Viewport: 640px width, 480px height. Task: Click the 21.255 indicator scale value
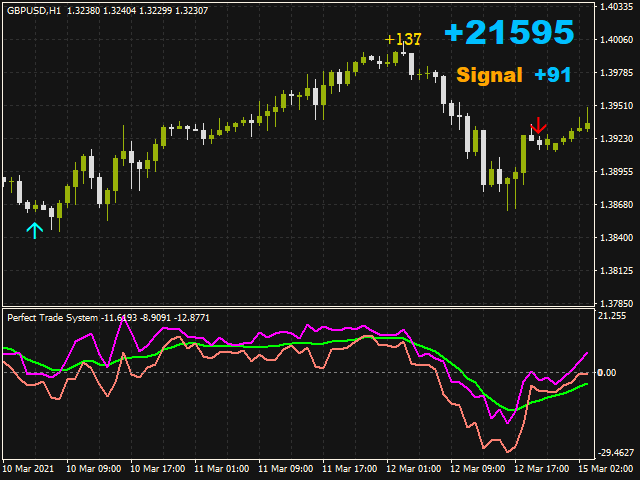612,316
